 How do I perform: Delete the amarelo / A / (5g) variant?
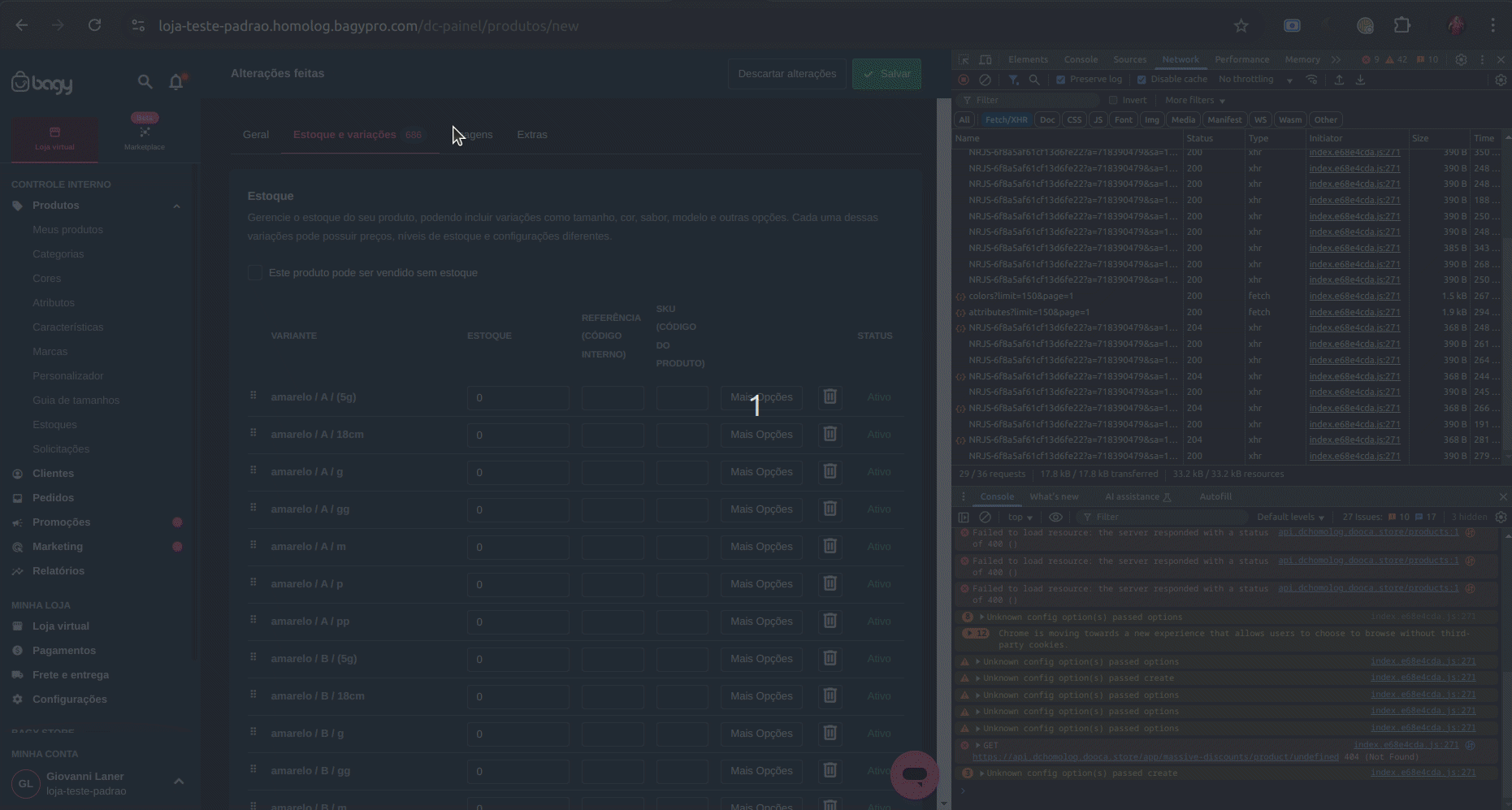(x=830, y=396)
